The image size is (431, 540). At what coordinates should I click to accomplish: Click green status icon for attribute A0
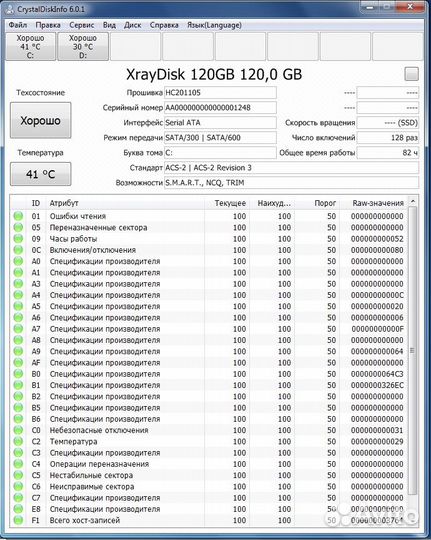[x=18, y=261]
